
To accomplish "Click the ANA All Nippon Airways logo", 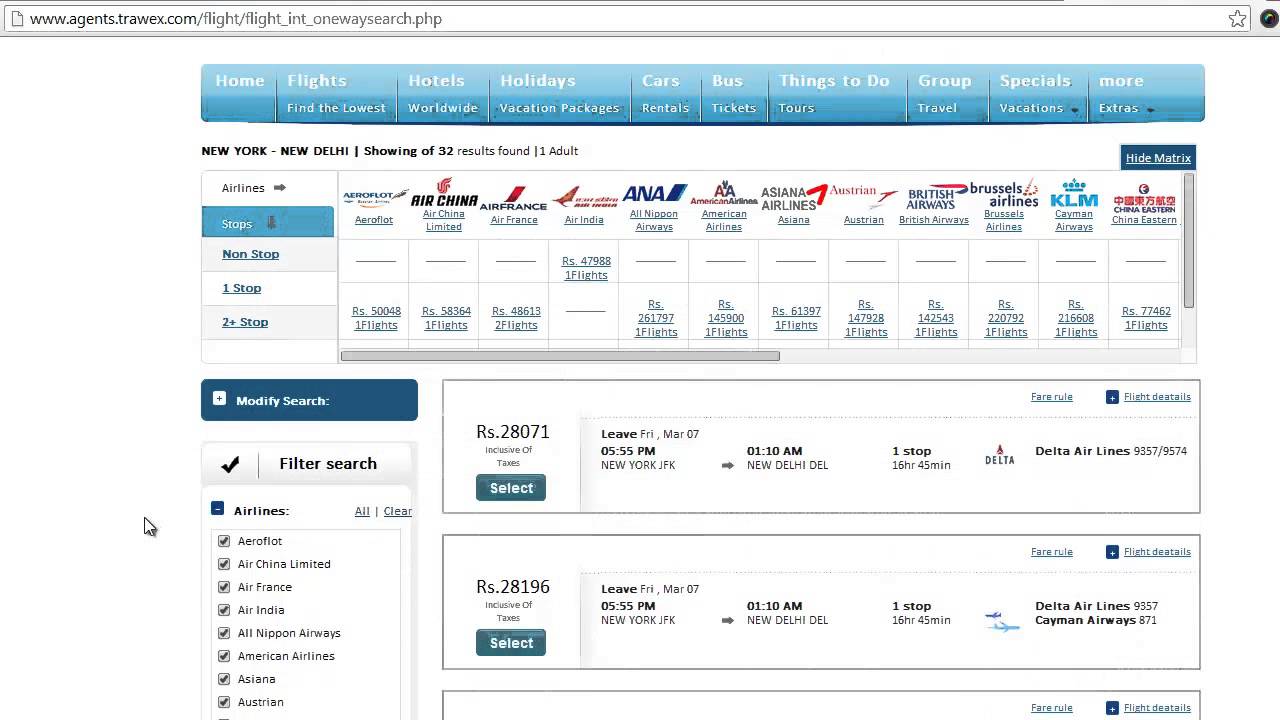I will point(654,193).
